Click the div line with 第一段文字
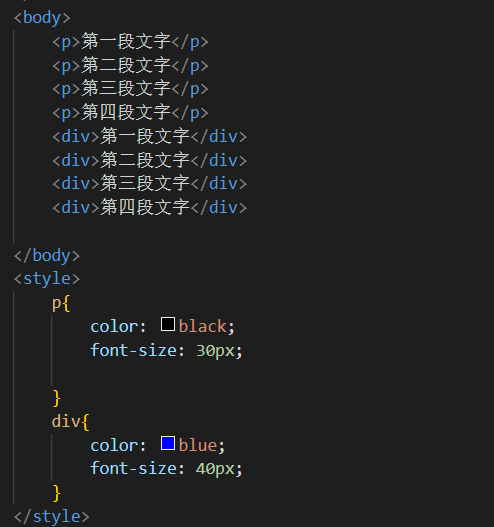Screen dimensions: 494x527 click(150, 136)
